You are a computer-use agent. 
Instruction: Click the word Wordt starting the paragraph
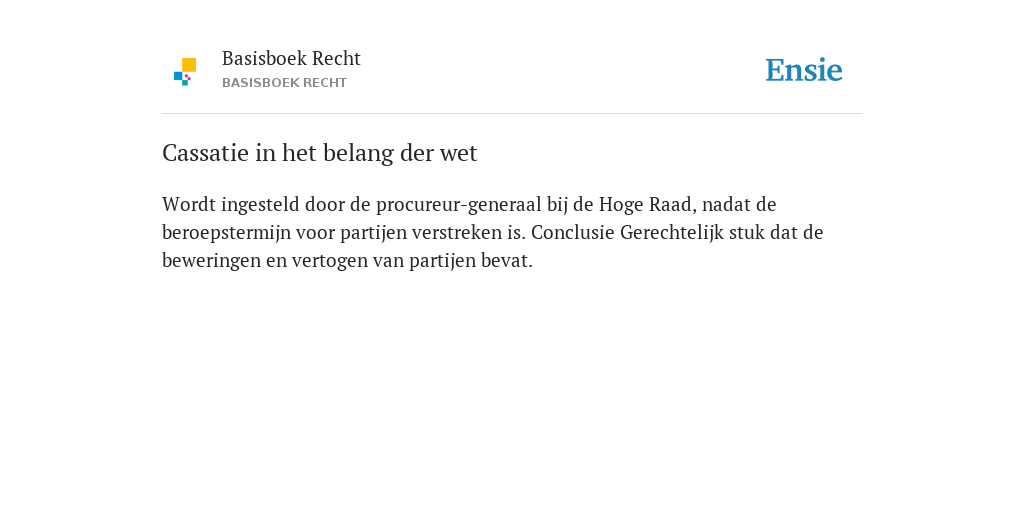pyautogui.click(x=189, y=204)
